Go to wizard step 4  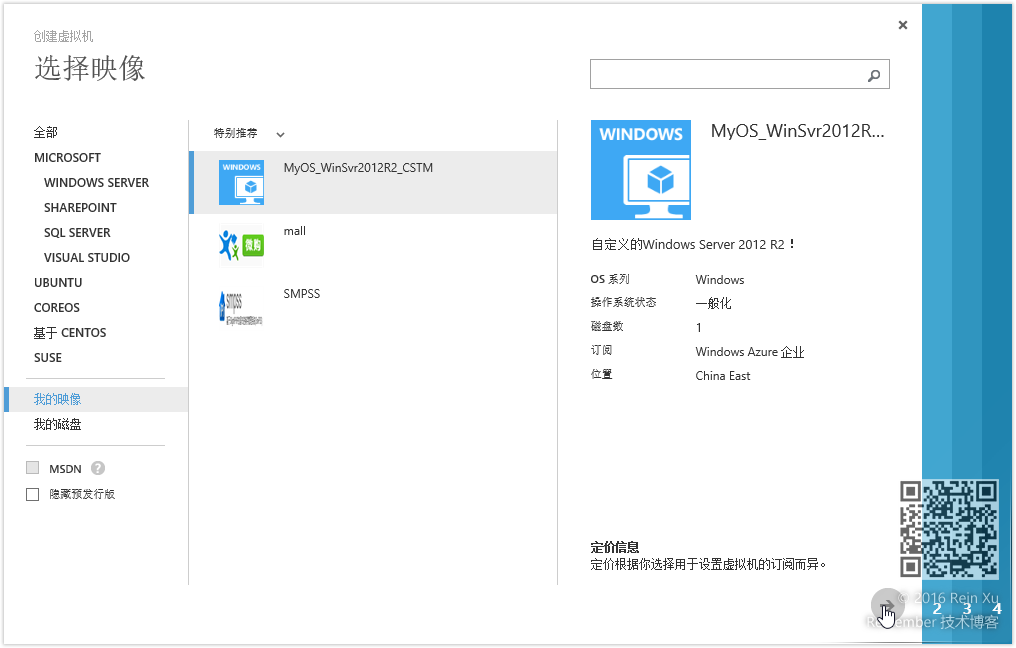tap(997, 608)
